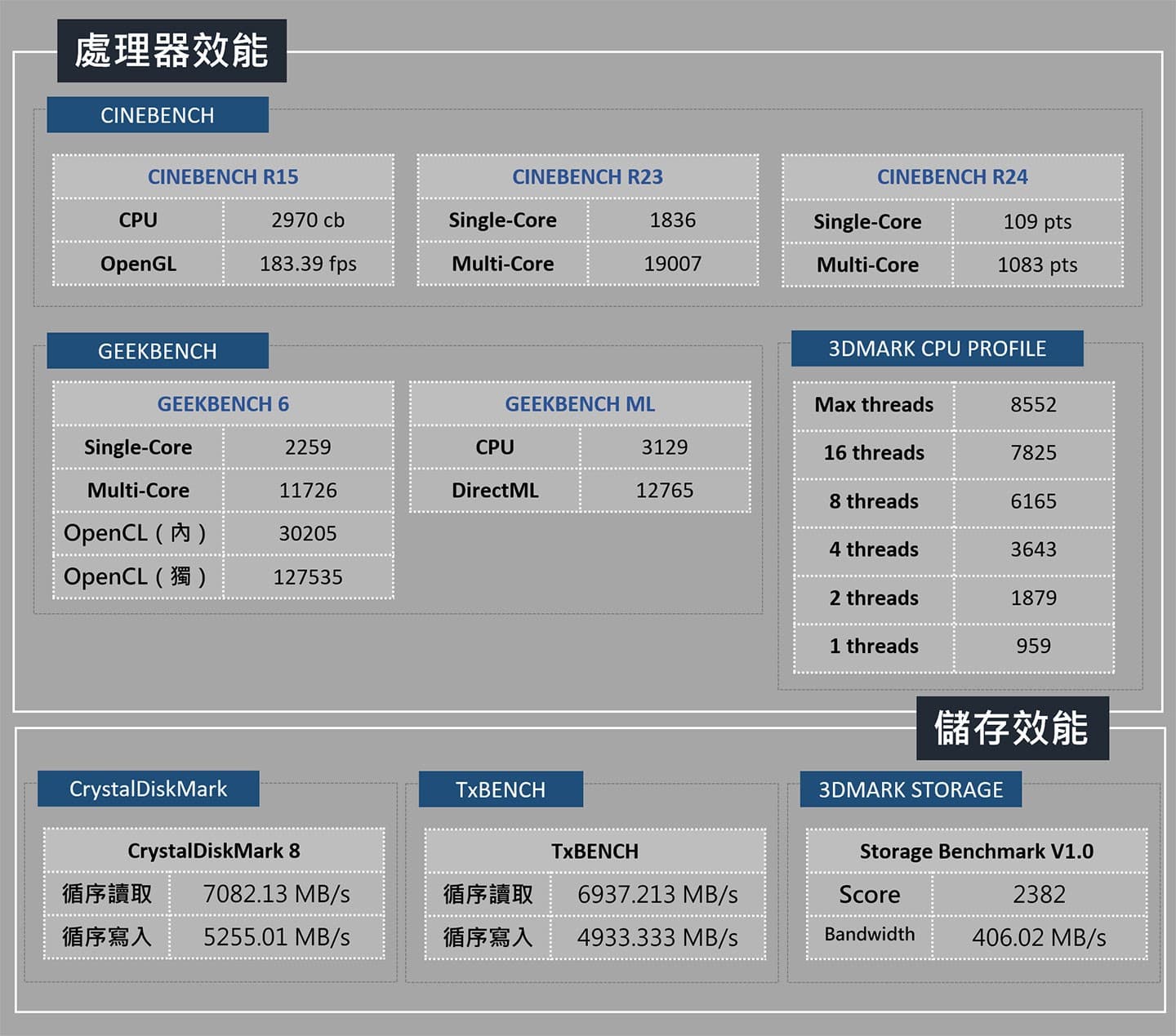Click CrystalDiskMark 循序寫入 label
The width and height of the screenshot is (1176, 1036).
(x=107, y=937)
